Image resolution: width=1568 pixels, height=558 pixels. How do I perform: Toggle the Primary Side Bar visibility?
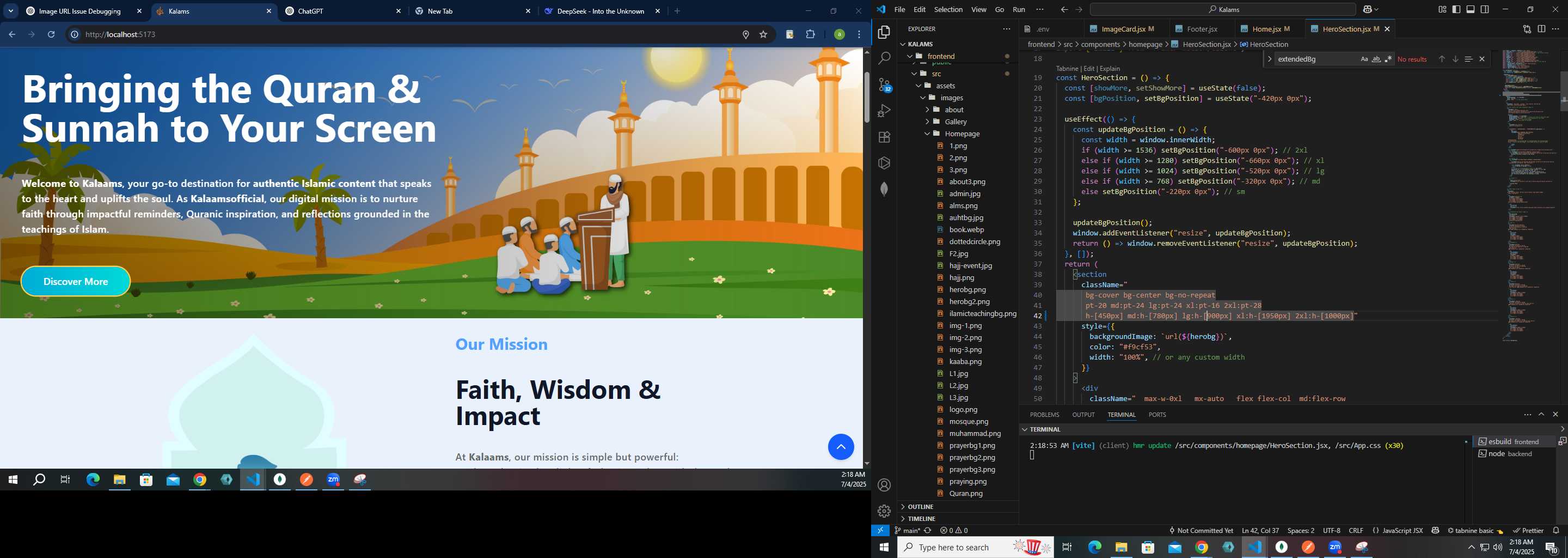click(1456, 9)
